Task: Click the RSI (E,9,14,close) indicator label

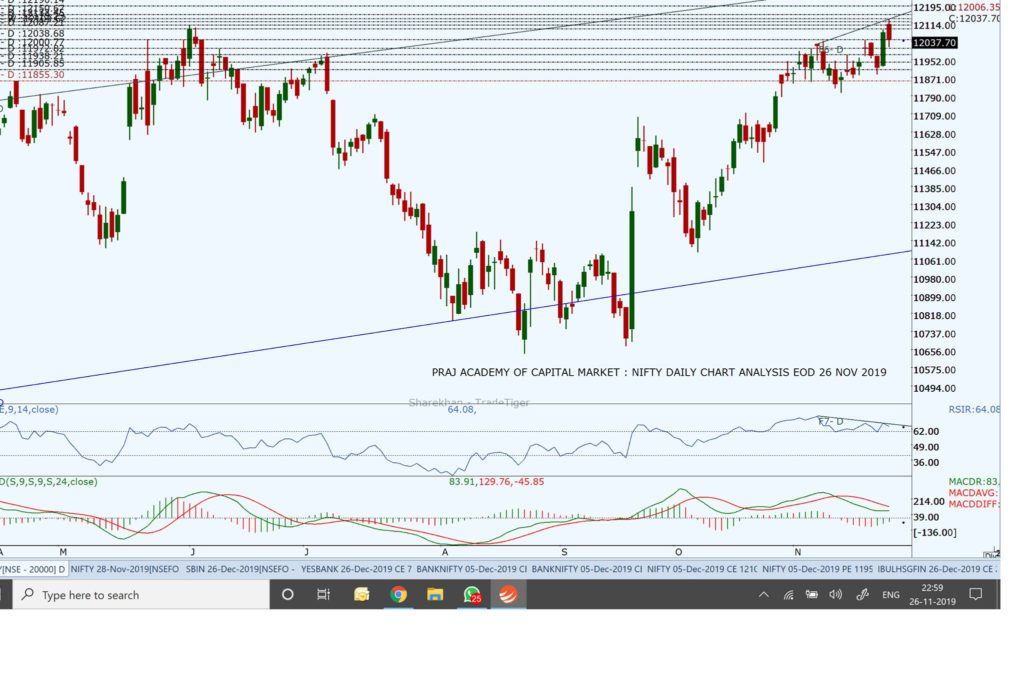Action: click(x=29, y=409)
